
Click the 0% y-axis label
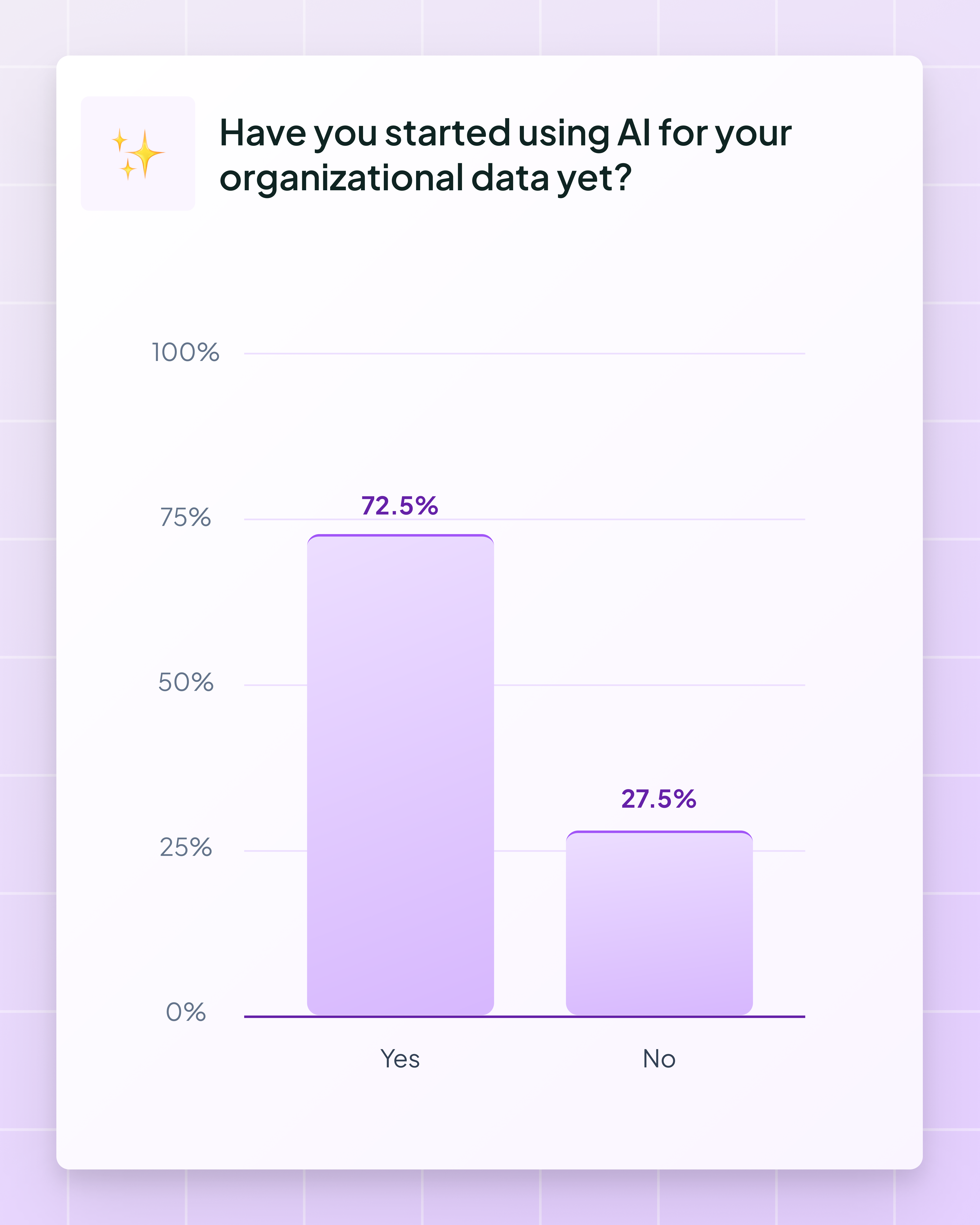185,1012
